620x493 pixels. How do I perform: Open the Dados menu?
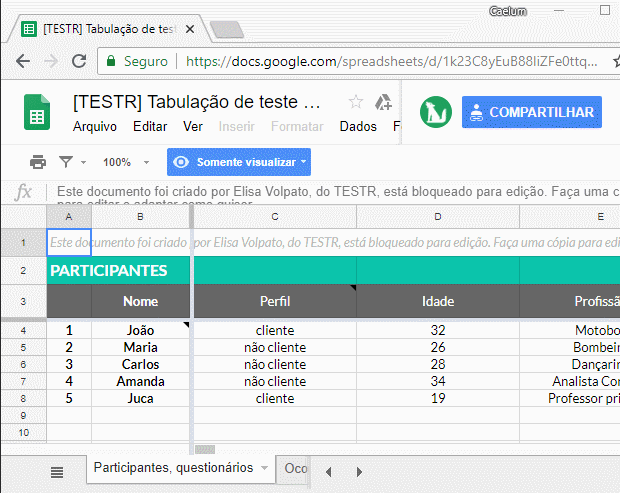(x=358, y=127)
